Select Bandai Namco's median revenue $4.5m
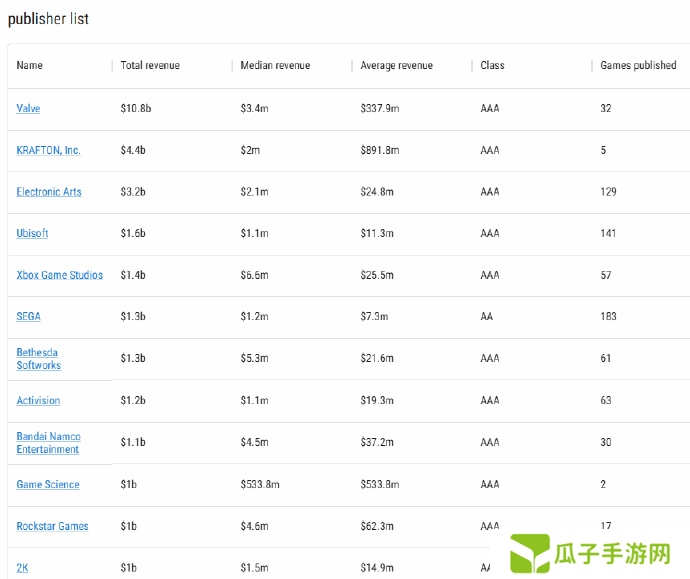 click(x=254, y=442)
